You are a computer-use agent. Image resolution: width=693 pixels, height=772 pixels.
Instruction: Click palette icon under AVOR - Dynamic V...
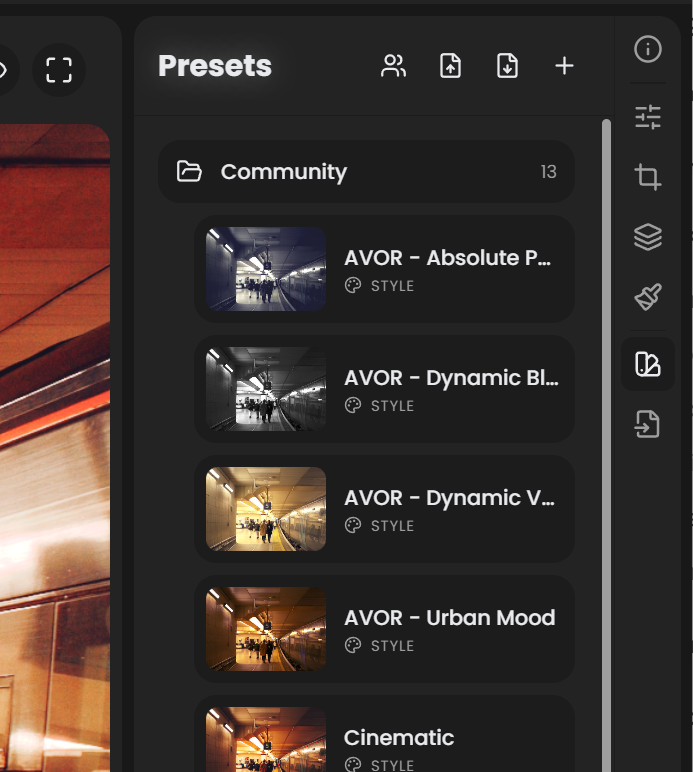click(353, 525)
